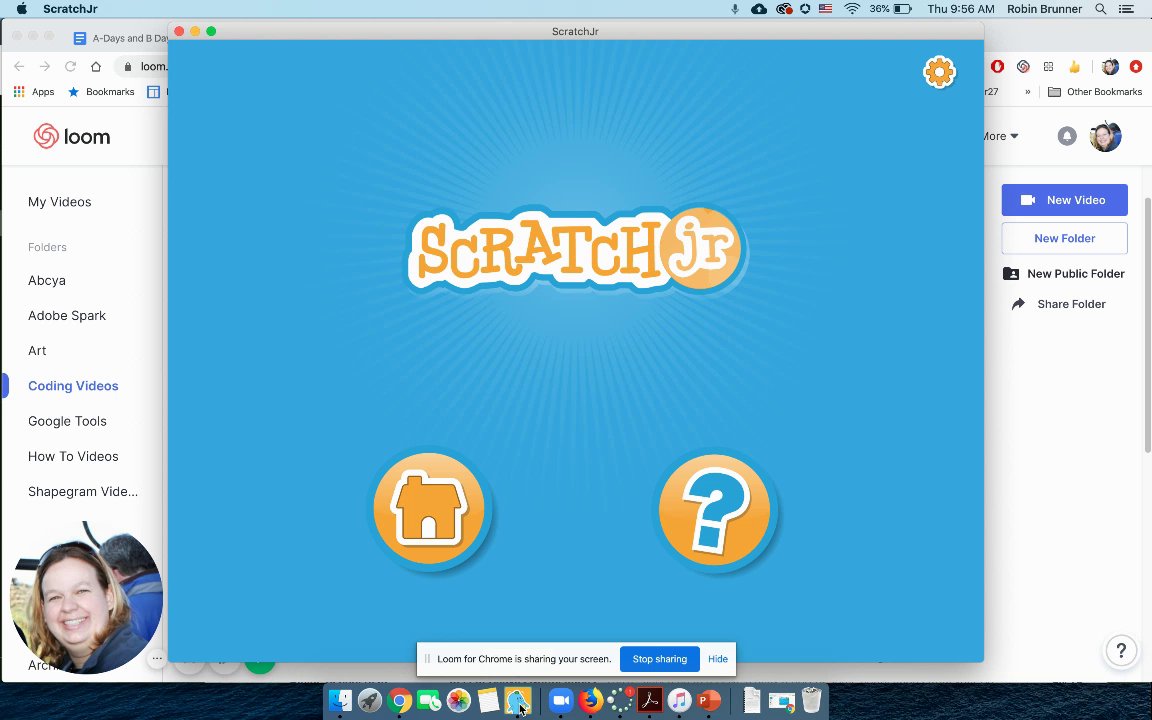Click the red stop-hand extension in Chrome
This screenshot has height=720, width=1152.
pos(997,67)
